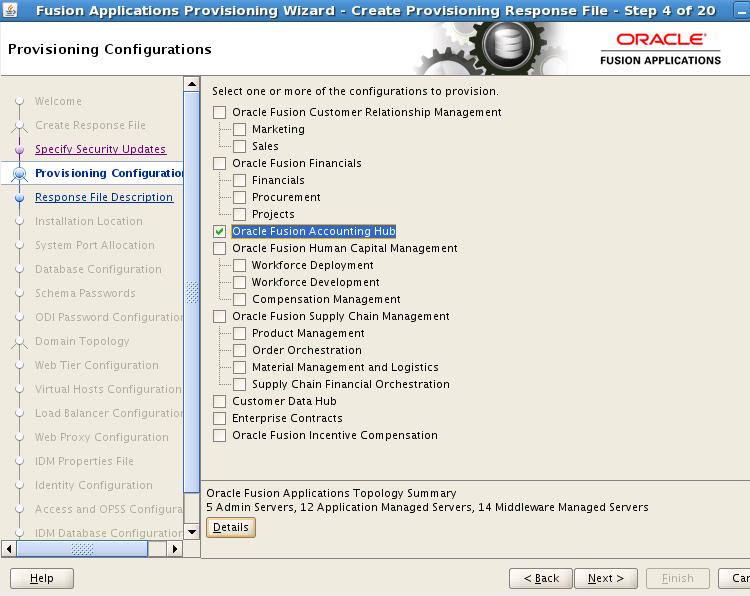750x596 pixels.
Task: Click left panel scroll up arrow
Action: pyautogui.click(x=192, y=84)
